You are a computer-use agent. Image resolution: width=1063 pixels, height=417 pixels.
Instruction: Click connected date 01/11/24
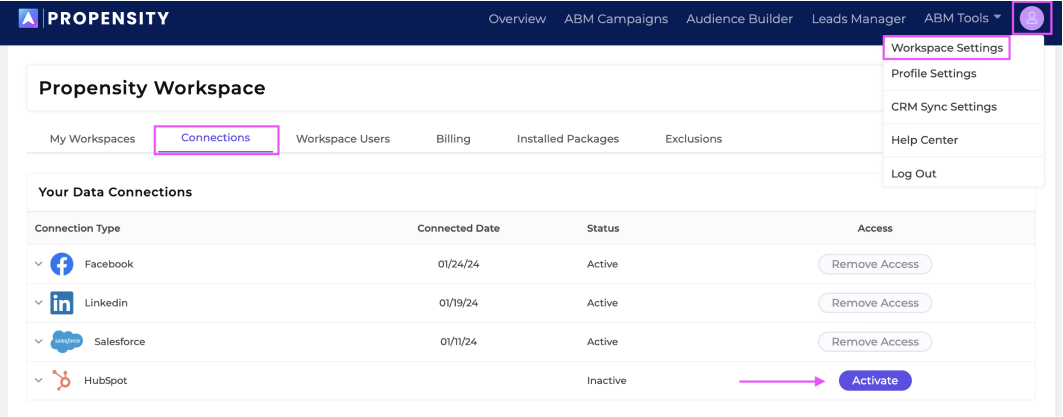458,342
